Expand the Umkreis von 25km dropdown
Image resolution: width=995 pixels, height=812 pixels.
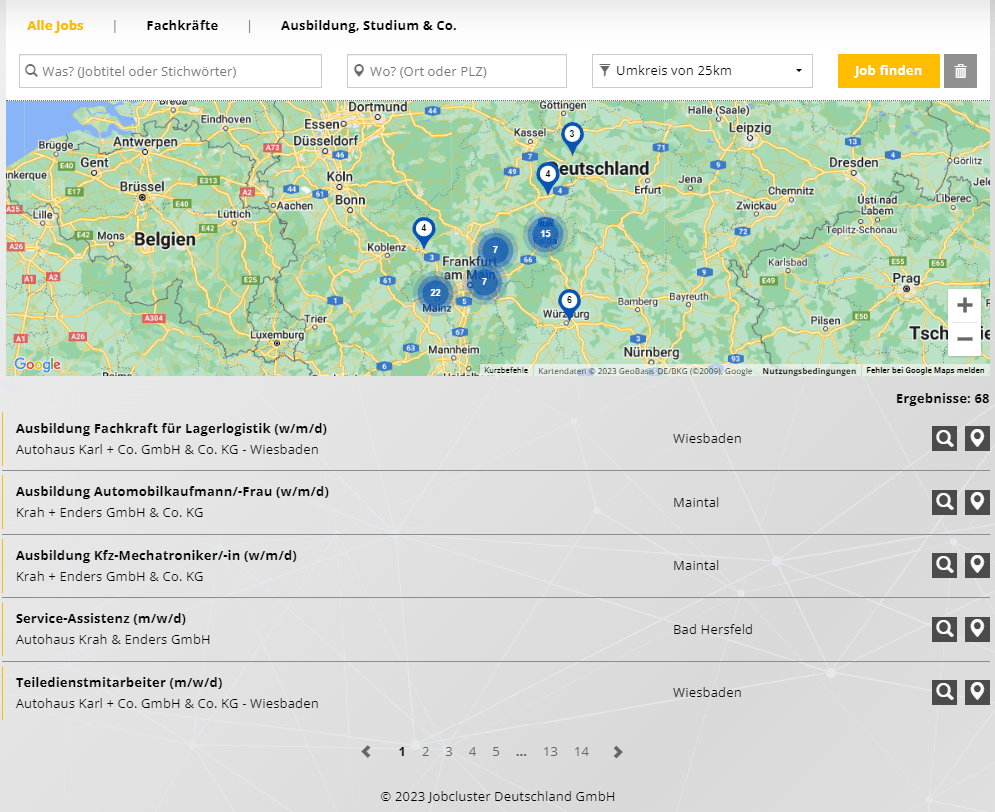click(702, 71)
